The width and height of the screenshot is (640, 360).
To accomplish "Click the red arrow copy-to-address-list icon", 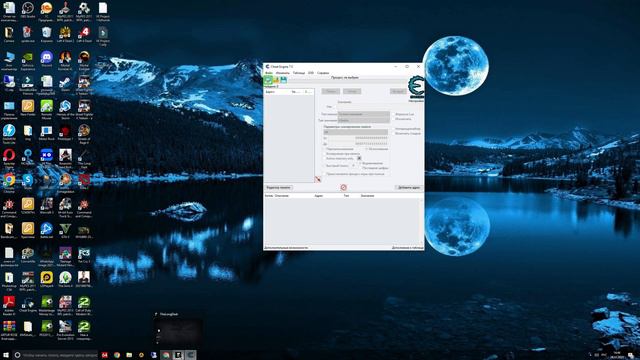I will coord(318,179).
